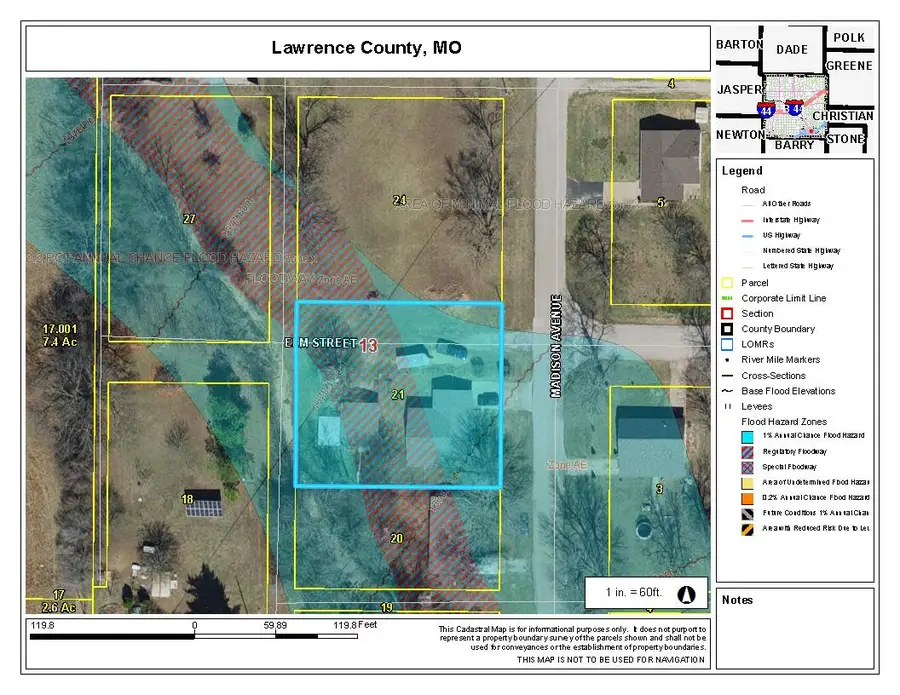This screenshot has height=695, width=900.
Task: Click the 1 in. = 60ft. scale text
Action: [634, 593]
